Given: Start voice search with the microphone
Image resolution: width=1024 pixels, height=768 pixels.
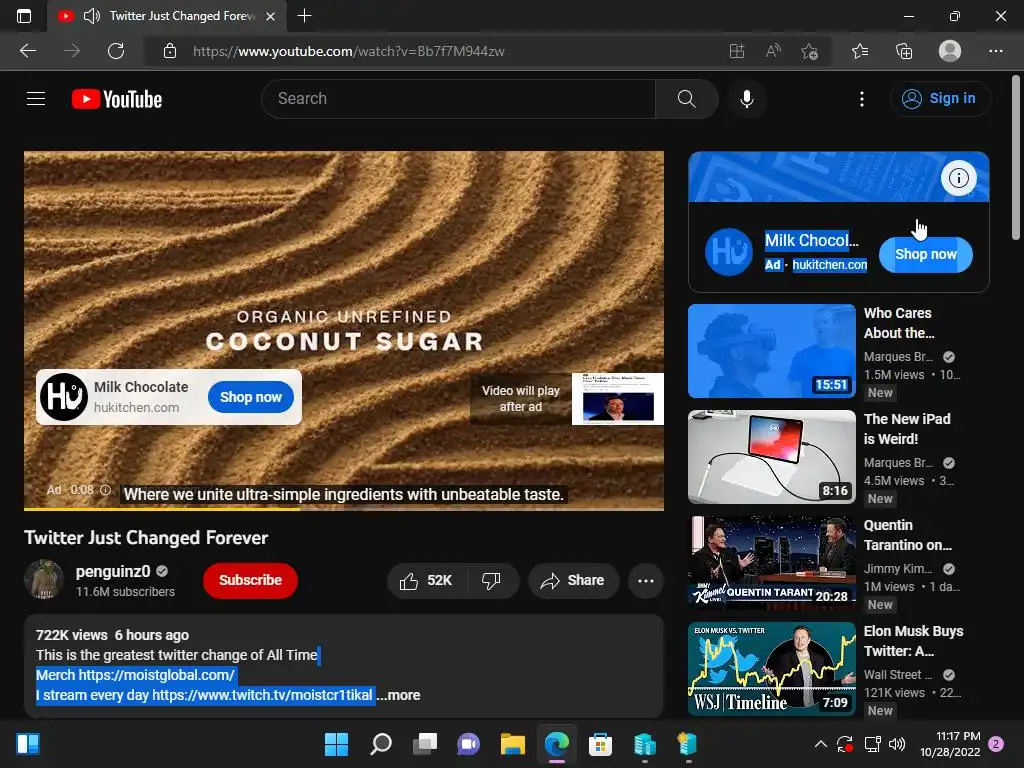Looking at the screenshot, I should coord(746,99).
